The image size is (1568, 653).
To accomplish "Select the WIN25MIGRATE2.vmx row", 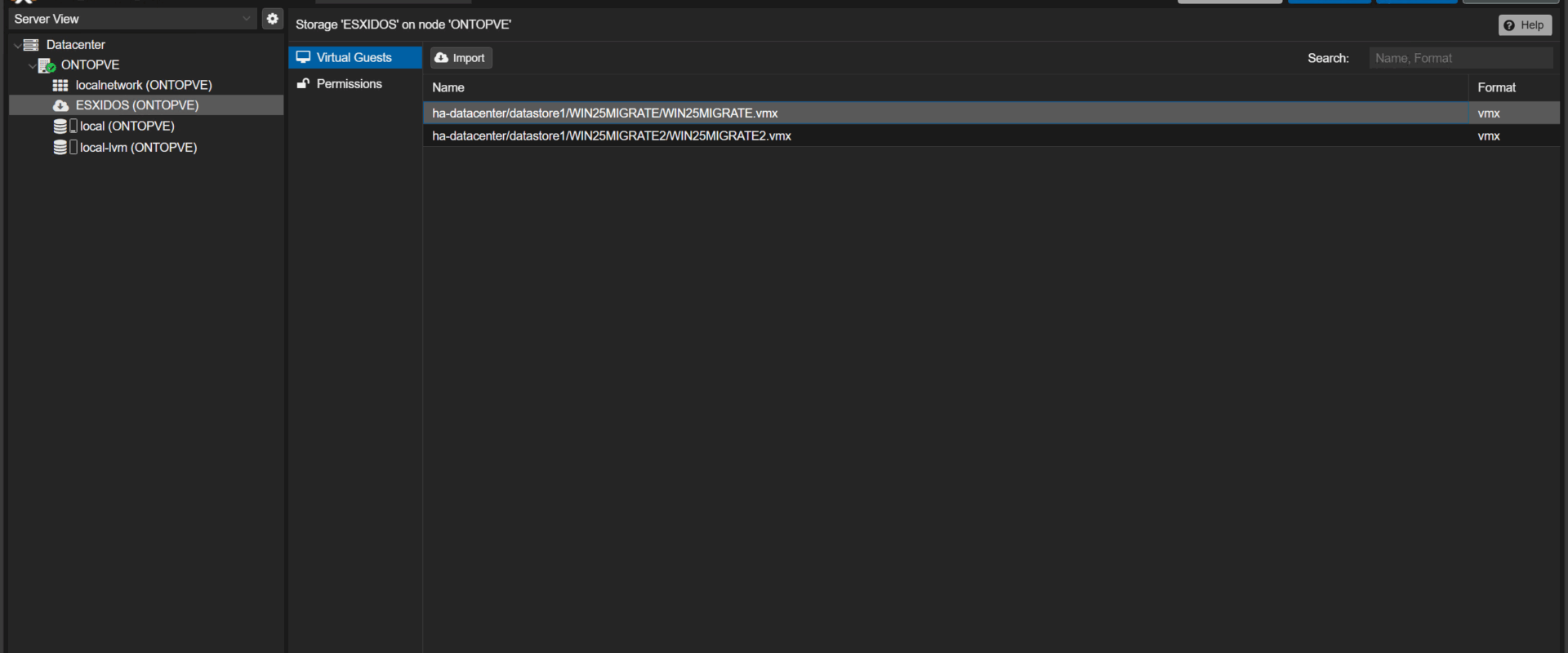I will click(x=991, y=135).
